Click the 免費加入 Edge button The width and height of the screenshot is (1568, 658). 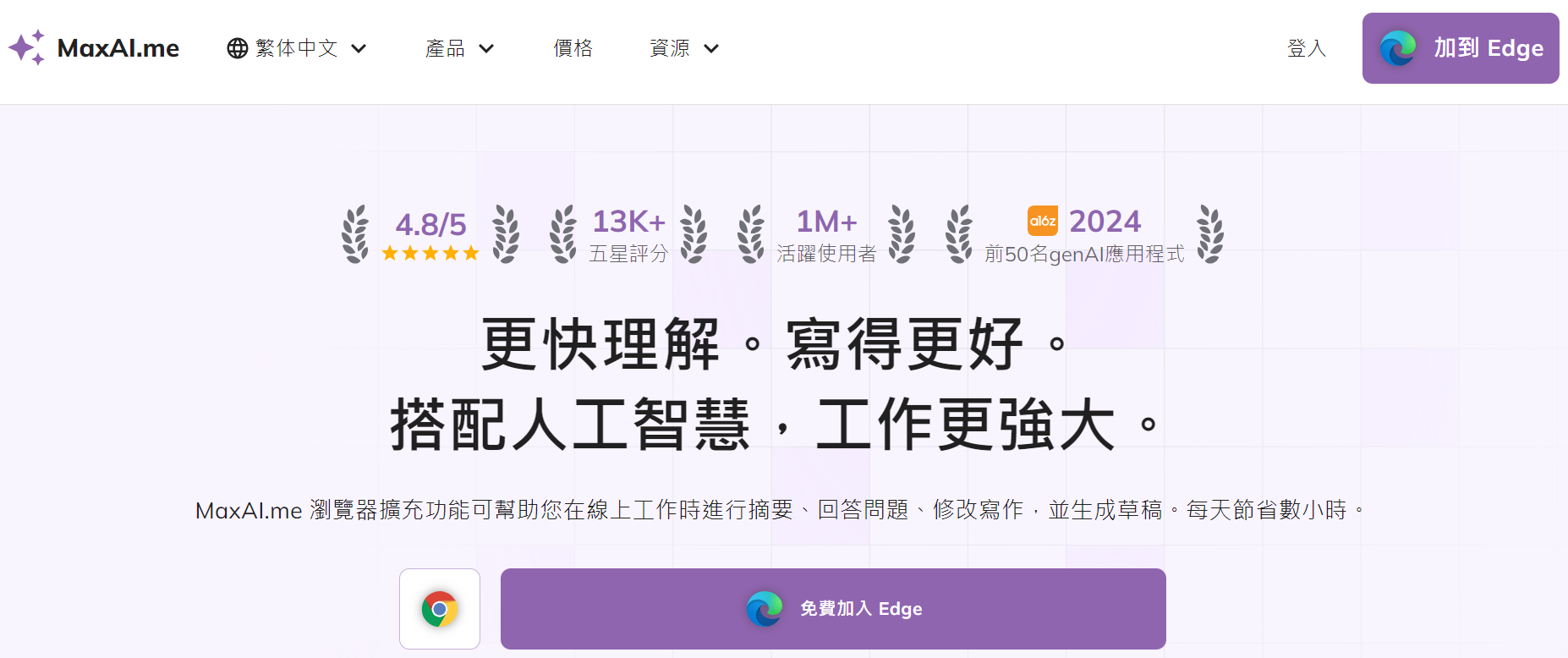pyautogui.click(x=833, y=609)
